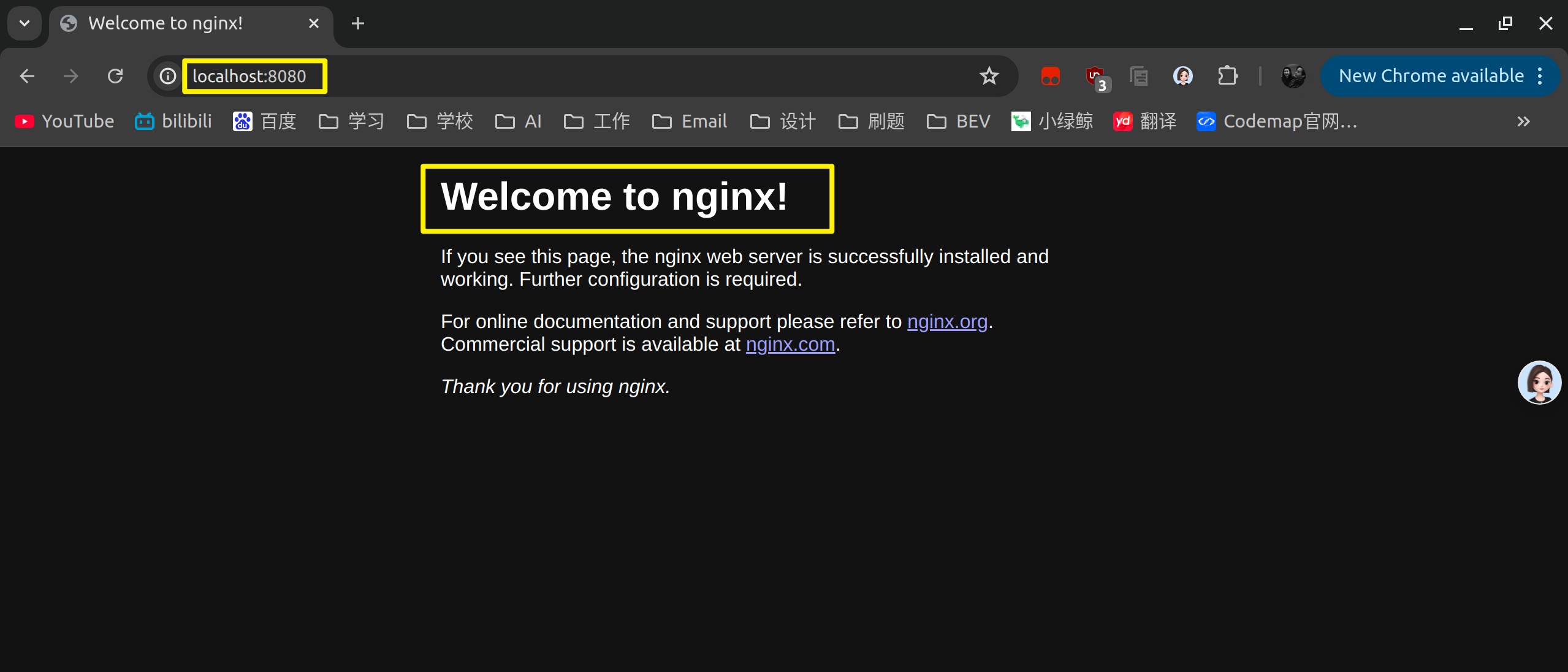Select the Welcome to nginx! tab

[191, 25]
